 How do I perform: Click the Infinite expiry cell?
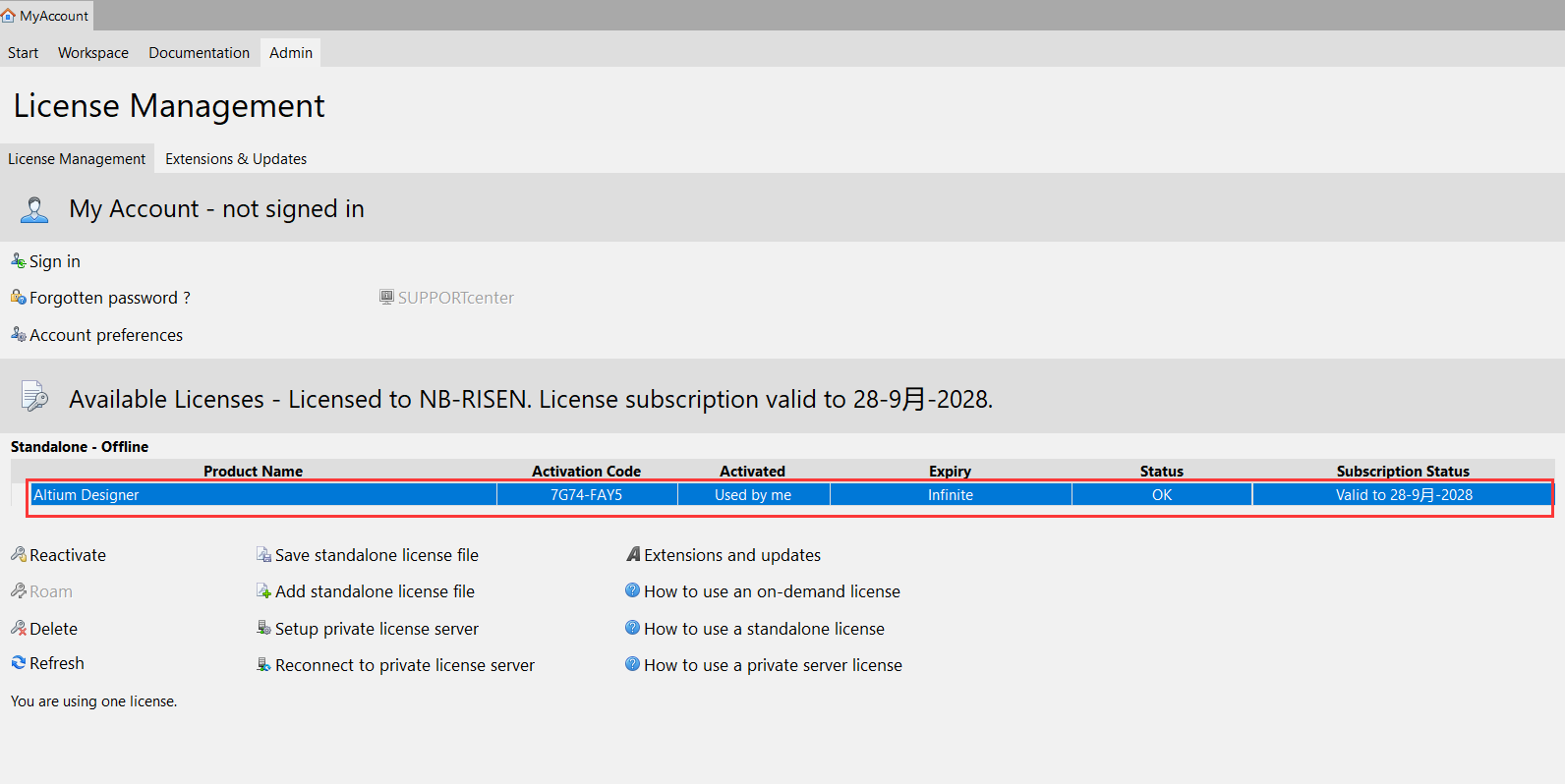tap(951, 495)
